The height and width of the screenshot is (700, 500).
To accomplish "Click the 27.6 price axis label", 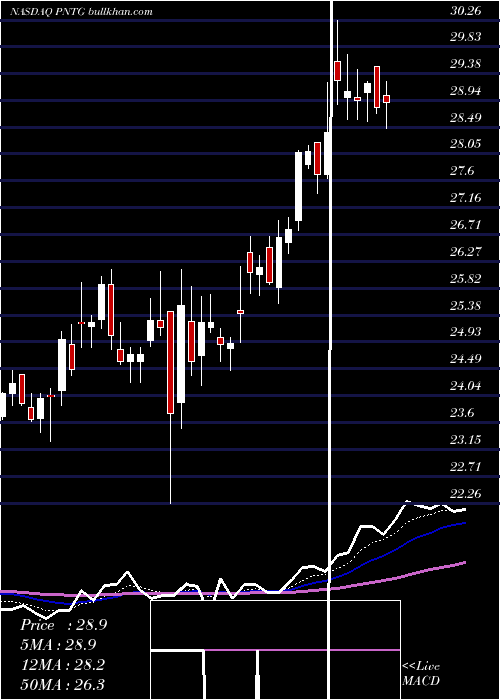I will (x=462, y=171).
